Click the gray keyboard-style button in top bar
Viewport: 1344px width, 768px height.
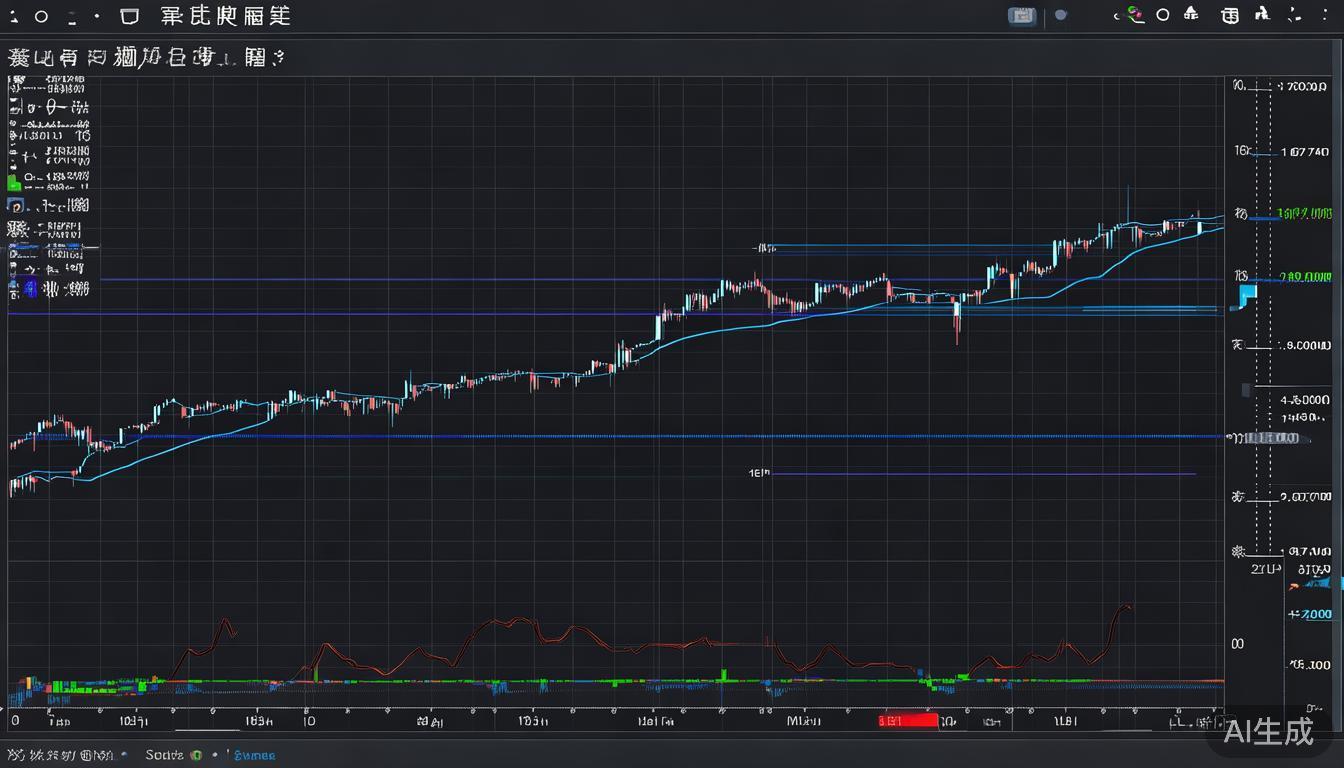tap(1021, 15)
